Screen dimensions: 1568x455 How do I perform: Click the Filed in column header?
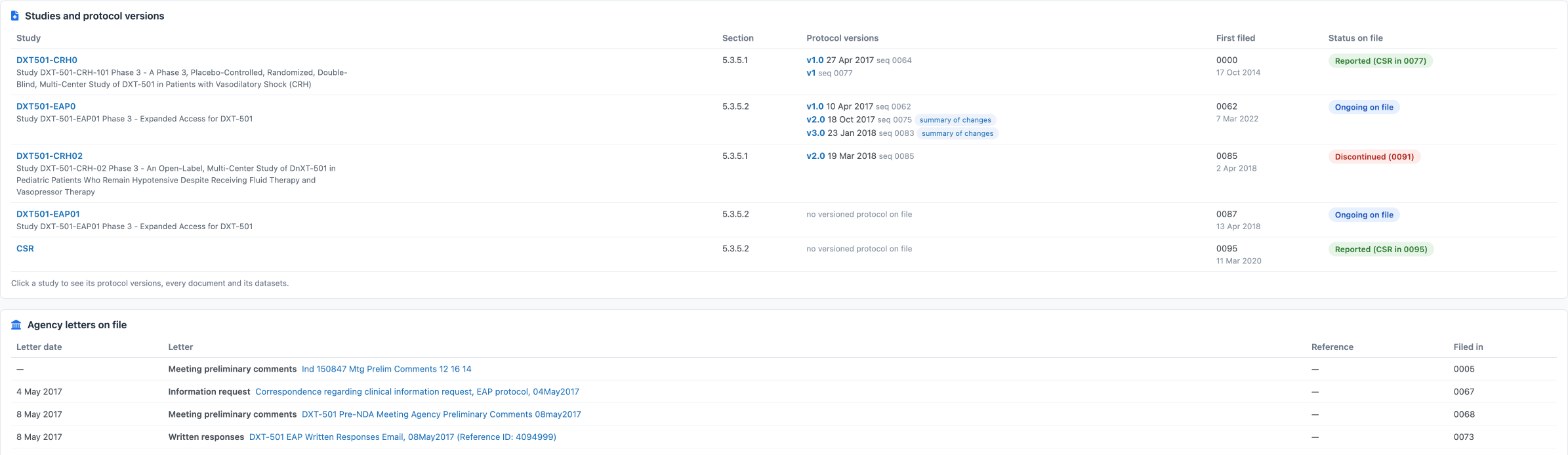point(1468,347)
